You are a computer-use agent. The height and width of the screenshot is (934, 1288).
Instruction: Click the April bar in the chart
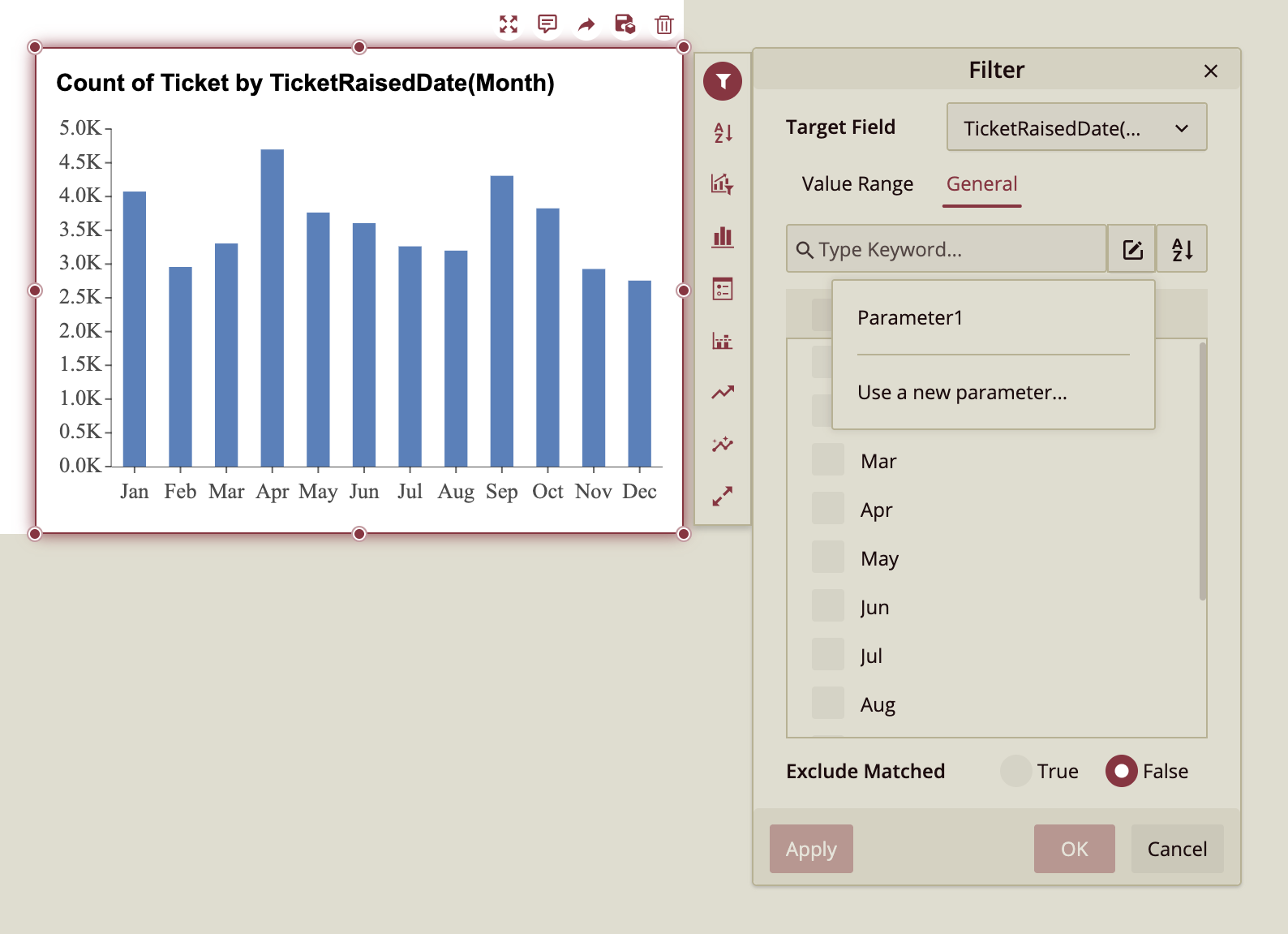click(x=273, y=308)
